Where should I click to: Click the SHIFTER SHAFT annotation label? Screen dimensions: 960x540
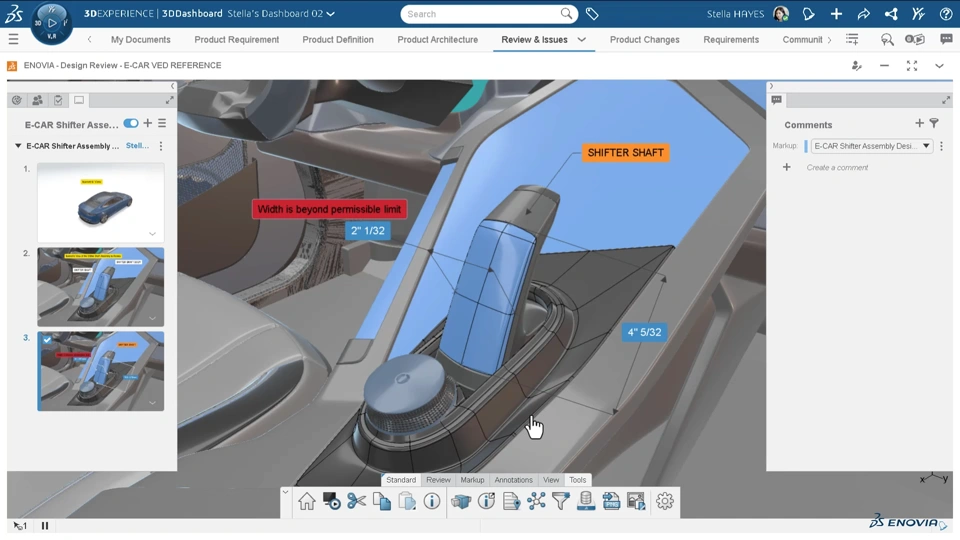click(626, 152)
